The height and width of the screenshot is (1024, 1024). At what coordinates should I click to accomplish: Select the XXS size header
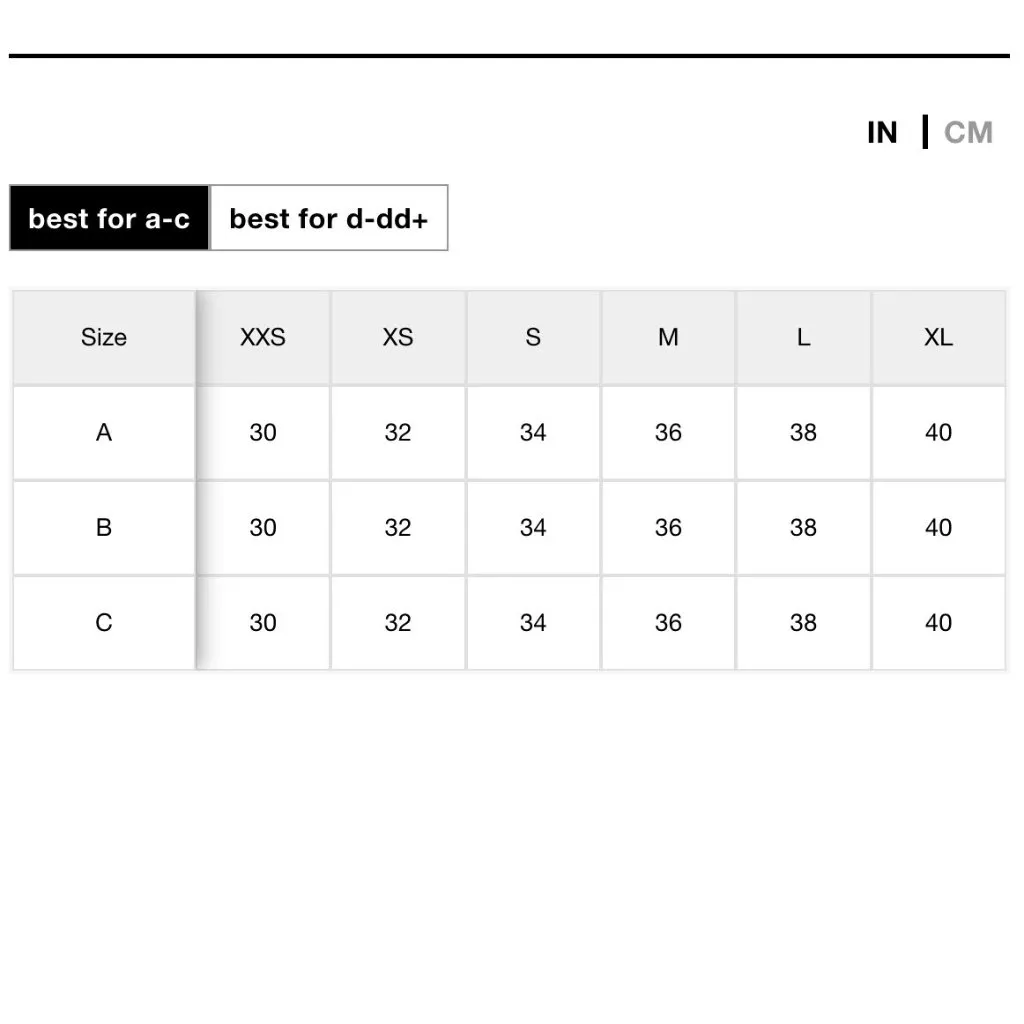[263, 337]
